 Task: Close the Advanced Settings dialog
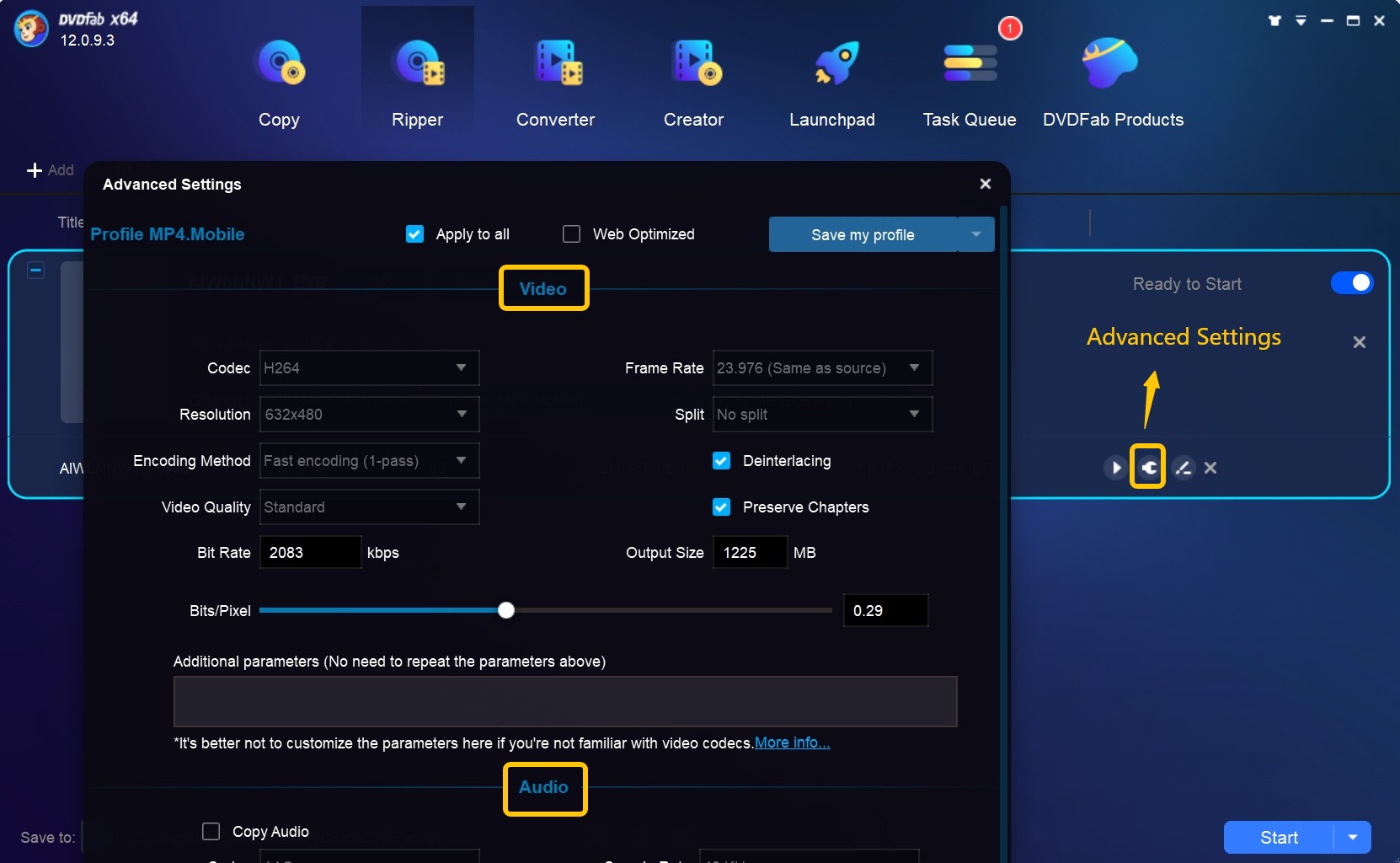(x=985, y=184)
